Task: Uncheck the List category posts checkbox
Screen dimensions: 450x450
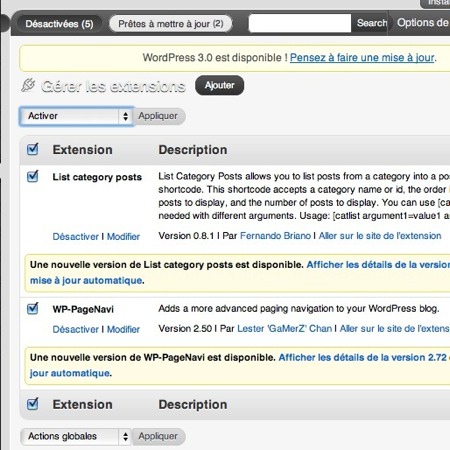Action: [33, 176]
